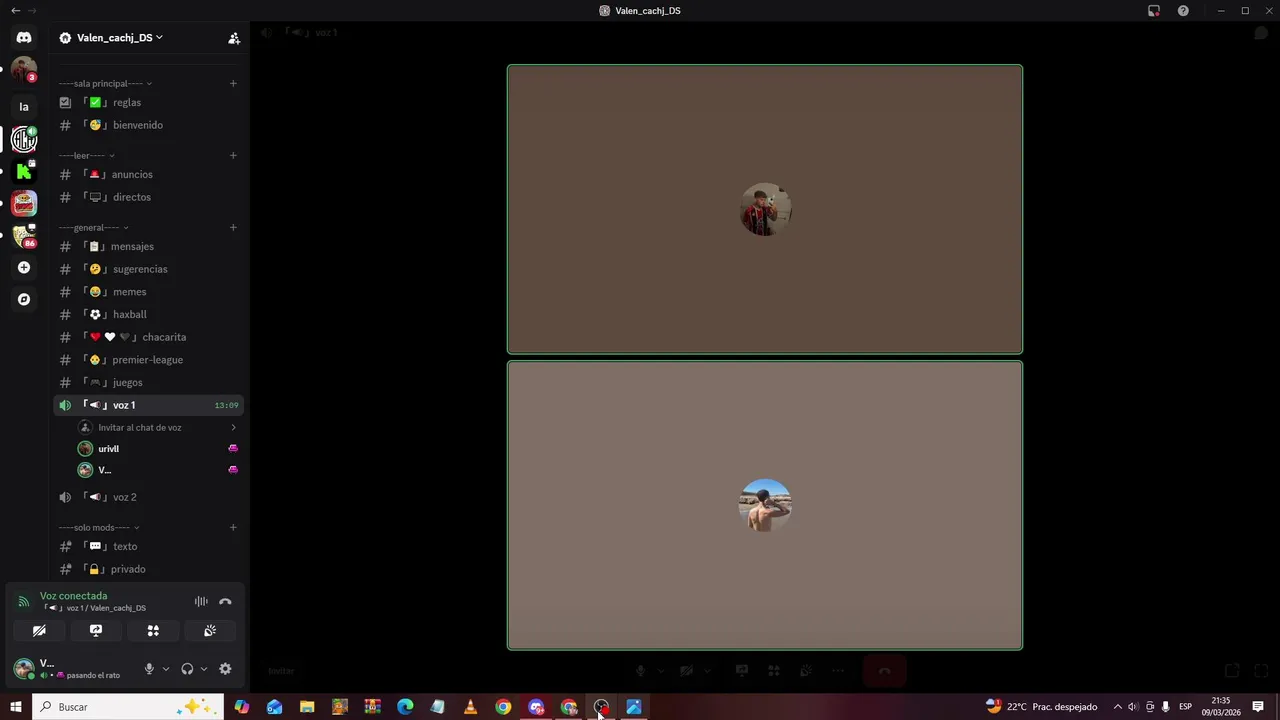Disconnect from voice with the hang-up icon
1280x720 pixels.
point(225,602)
